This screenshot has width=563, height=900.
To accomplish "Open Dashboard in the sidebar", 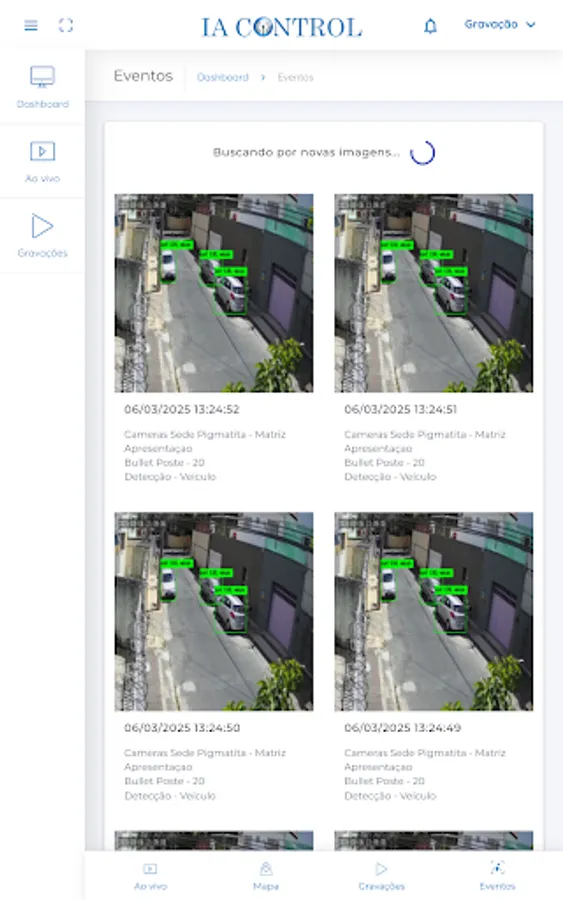I will click(42, 87).
